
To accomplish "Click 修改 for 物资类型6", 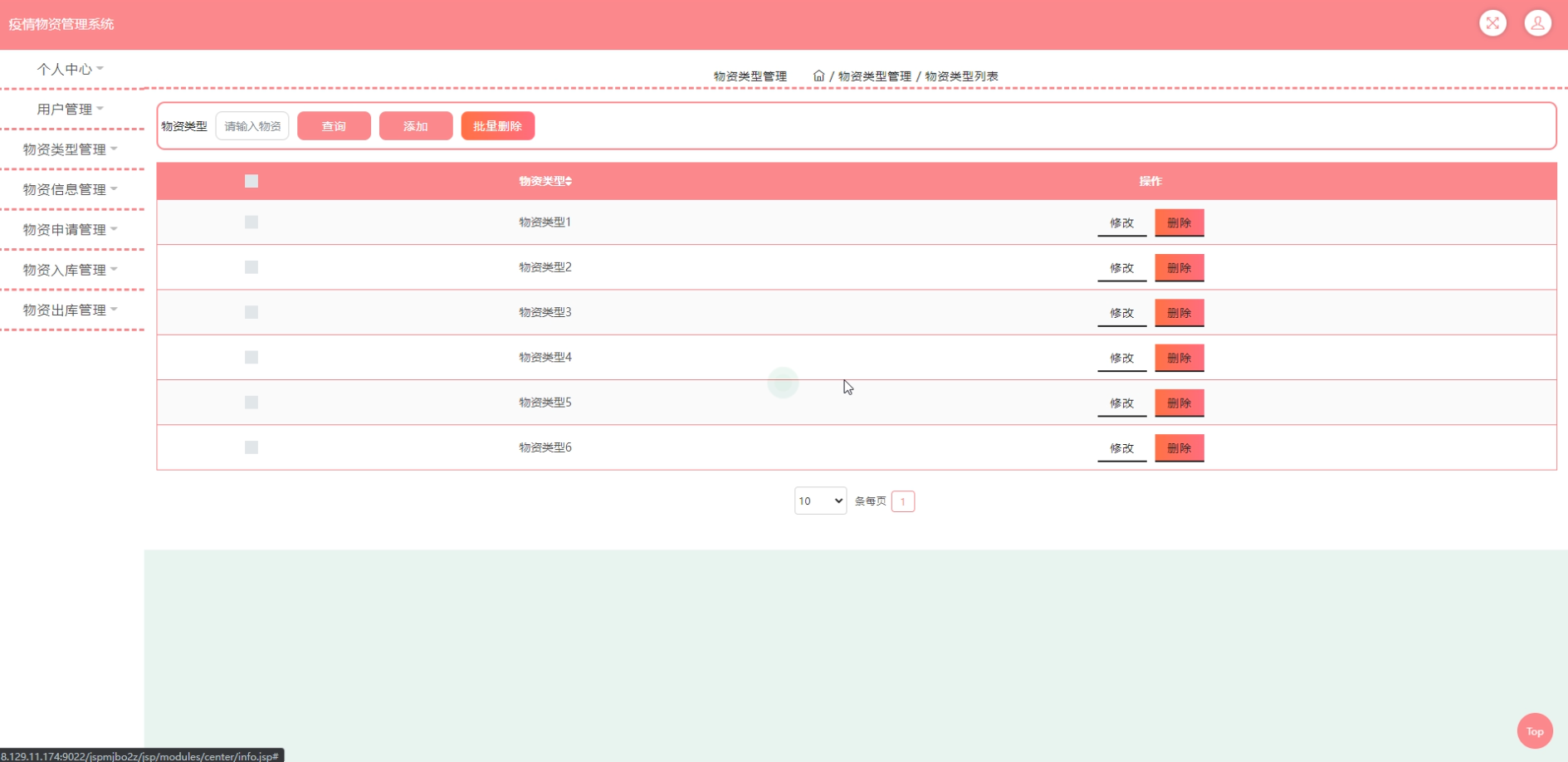I will point(1121,448).
